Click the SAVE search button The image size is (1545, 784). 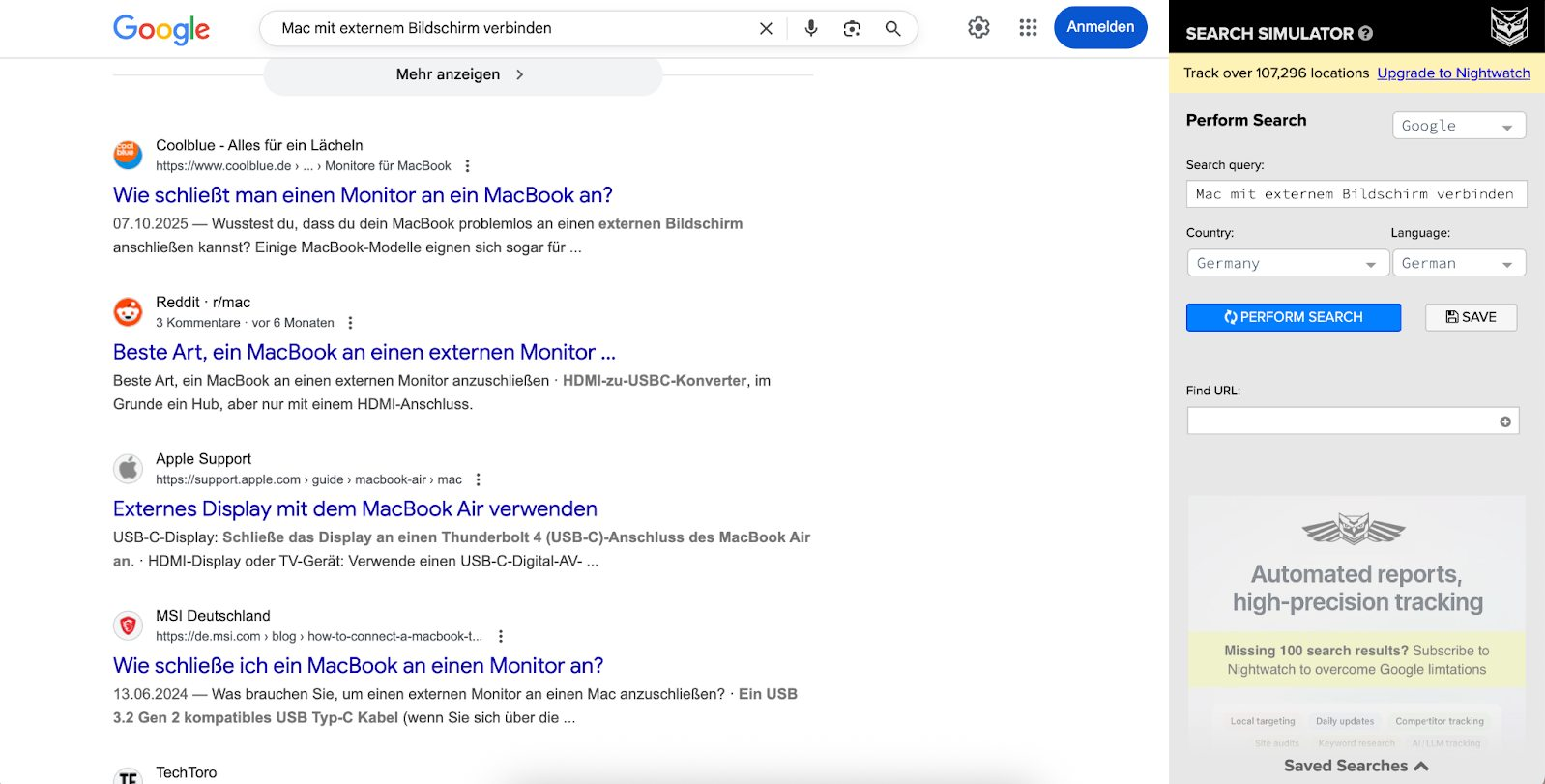tap(1471, 317)
